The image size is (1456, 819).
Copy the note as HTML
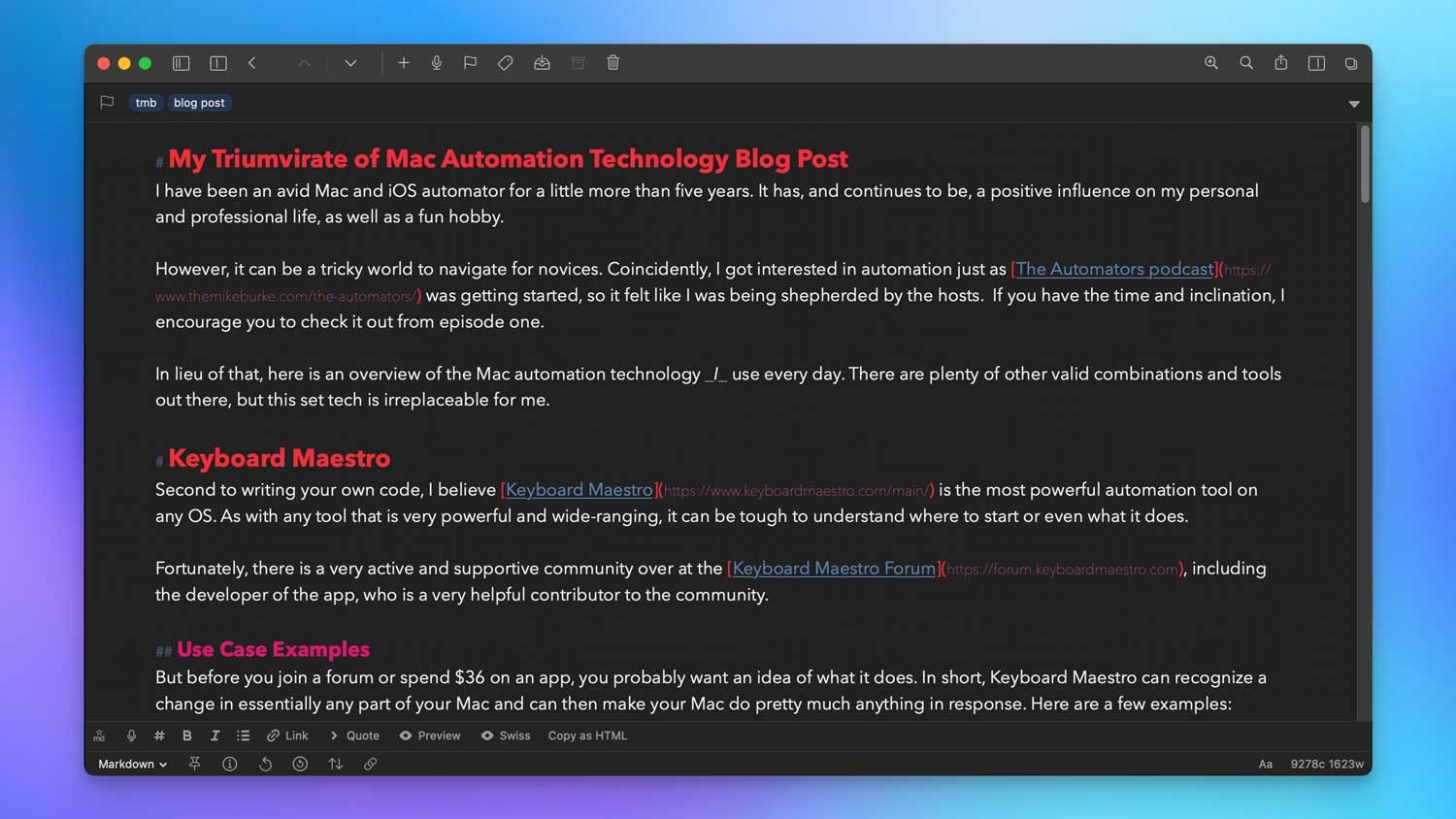pos(587,736)
